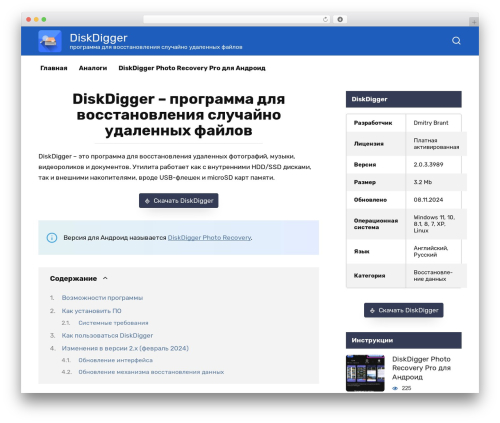500x423 pixels.
Task: Click the views eye icon beside 225
Action: tap(395, 388)
